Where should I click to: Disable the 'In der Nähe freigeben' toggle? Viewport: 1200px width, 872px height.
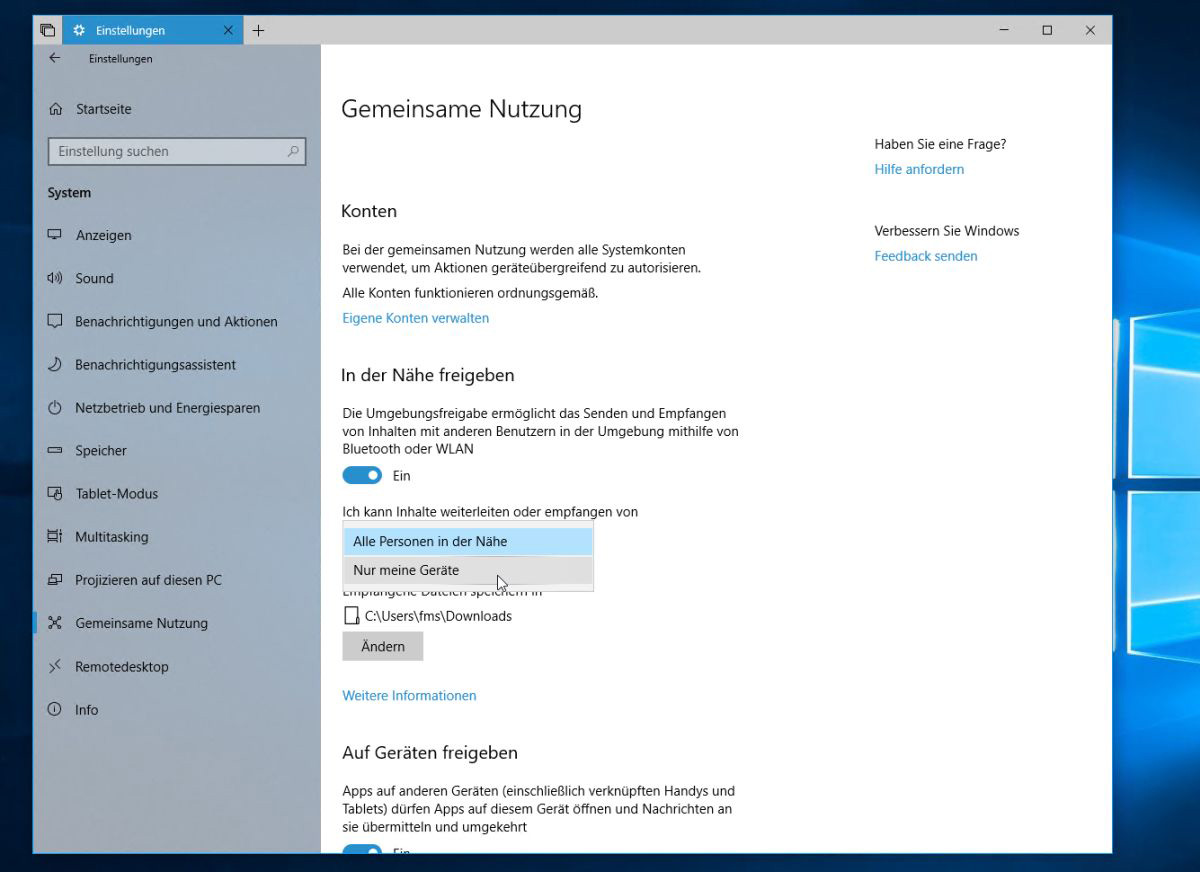pos(362,474)
